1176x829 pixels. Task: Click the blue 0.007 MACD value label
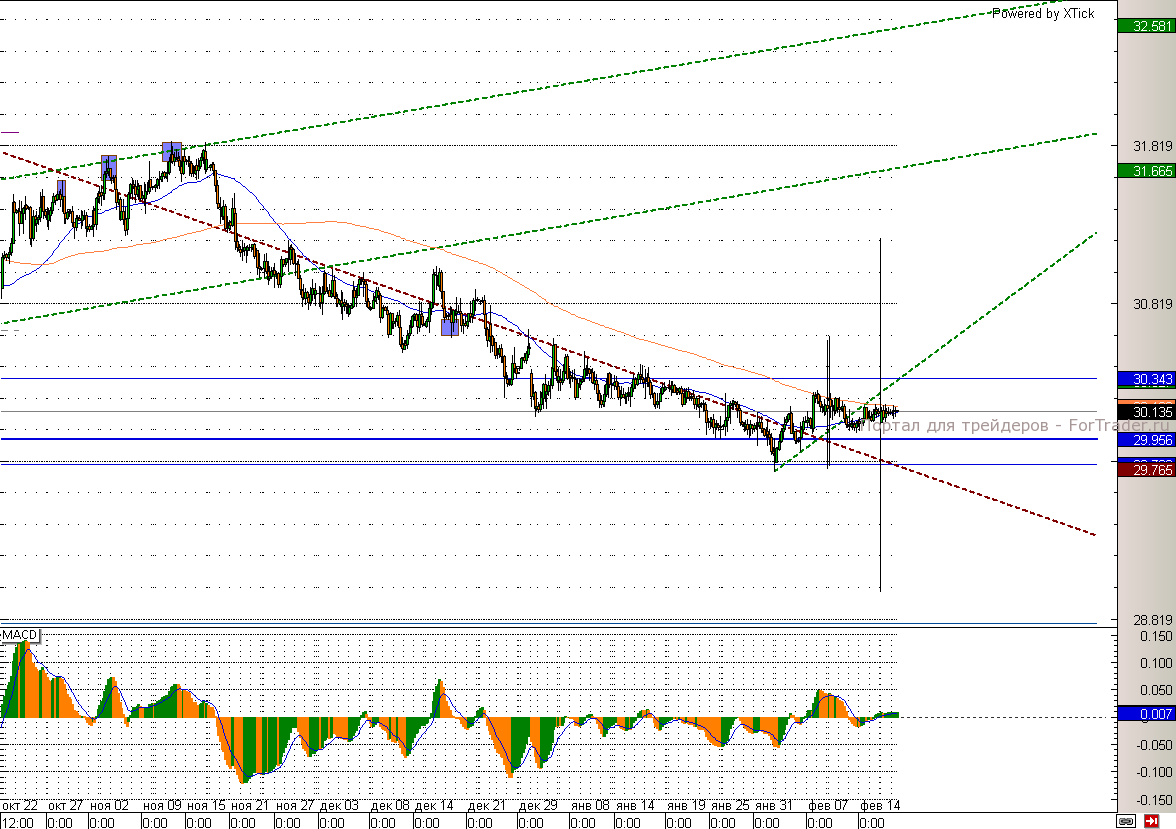click(1146, 714)
